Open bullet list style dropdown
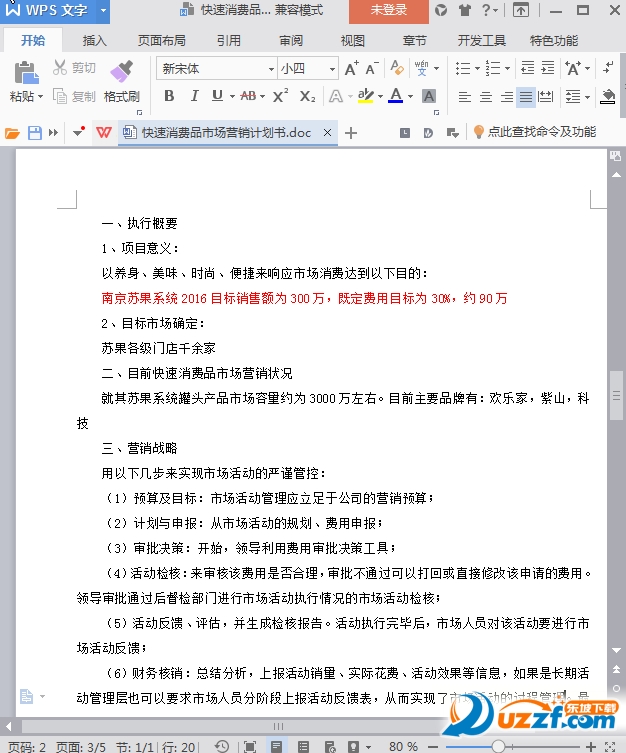This screenshot has width=626, height=753. tap(477, 68)
